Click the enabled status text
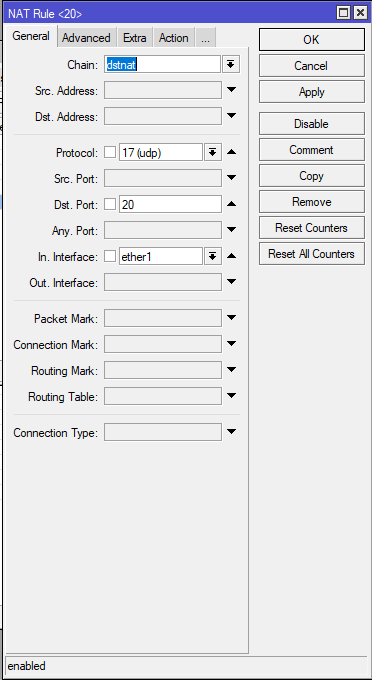This screenshot has width=372, height=680. pos(26,666)
